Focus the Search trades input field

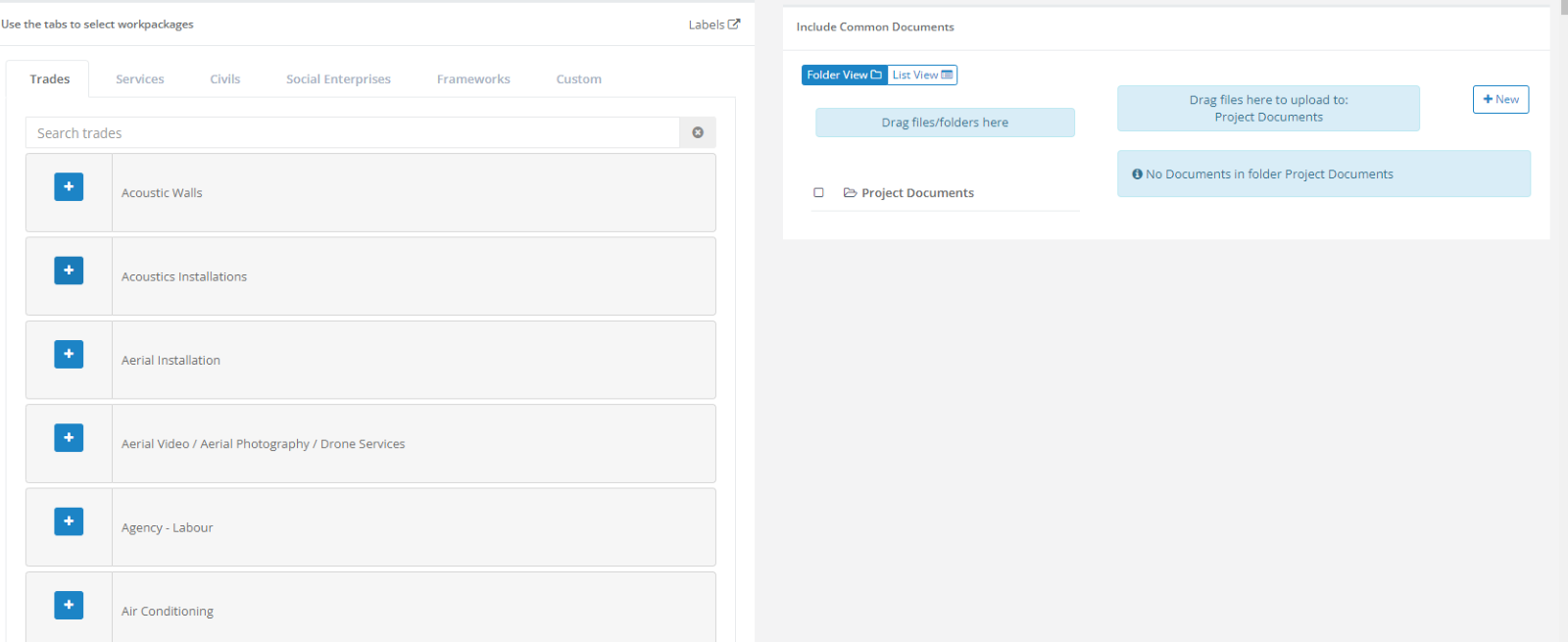point(353,133)
